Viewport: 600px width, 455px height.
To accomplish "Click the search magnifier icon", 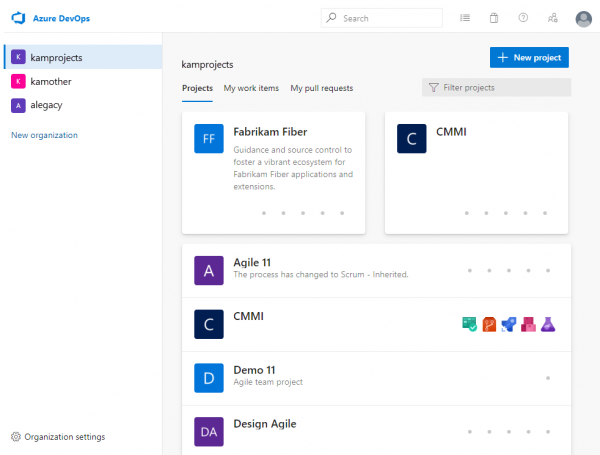I will pos(331,18).
